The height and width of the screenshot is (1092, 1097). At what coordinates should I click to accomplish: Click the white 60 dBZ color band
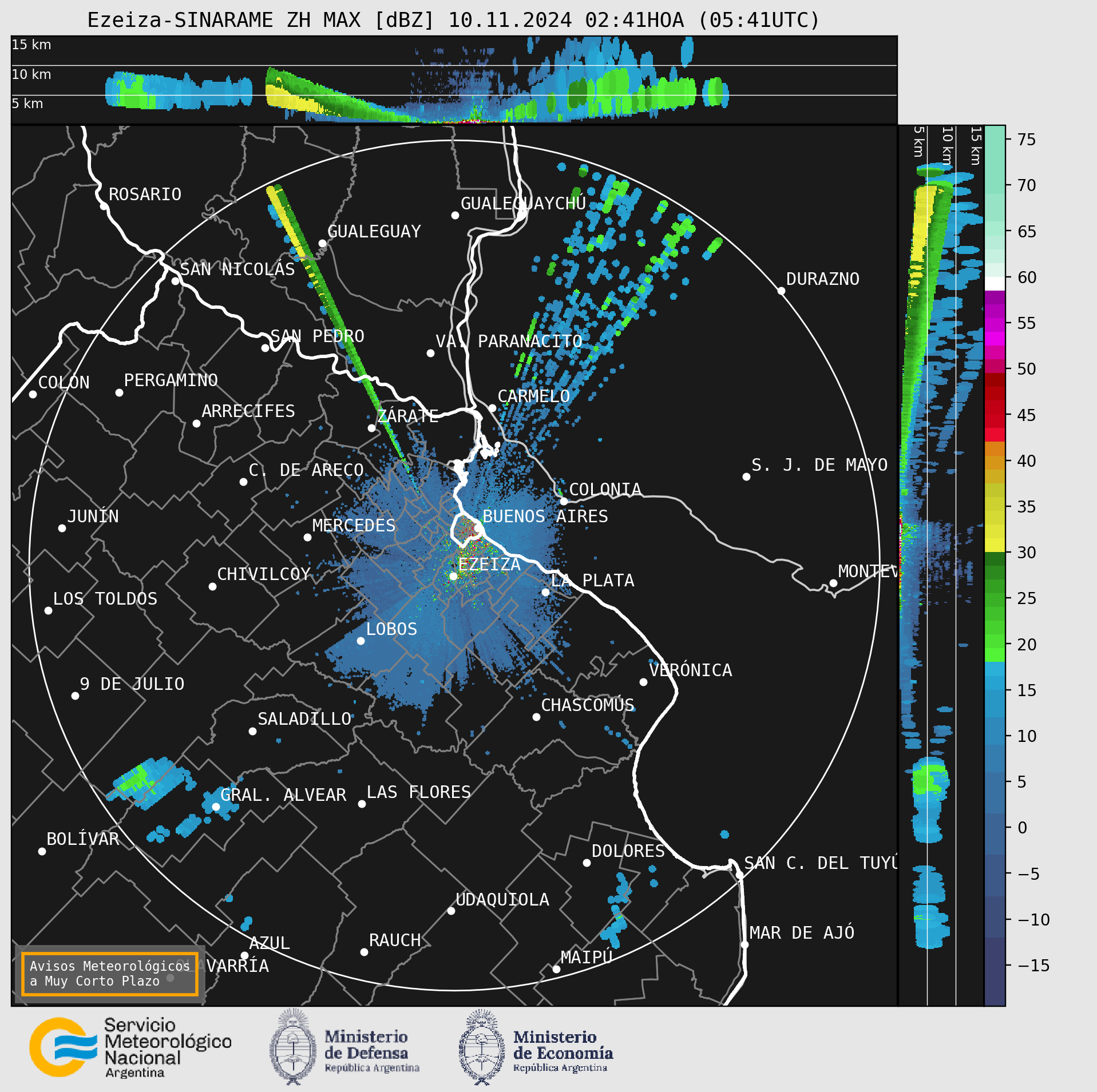[995, 284]
